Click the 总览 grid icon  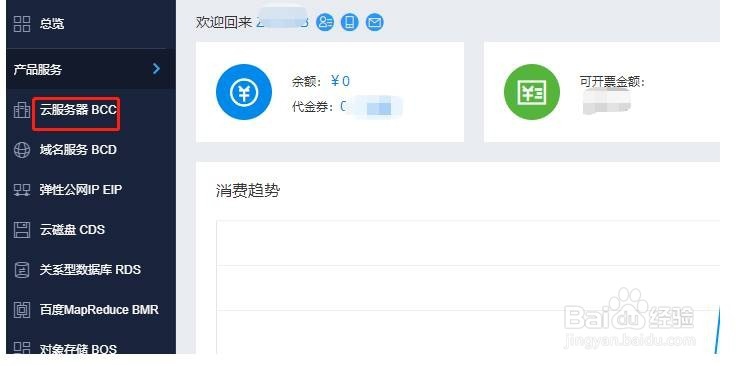(22, 23)
